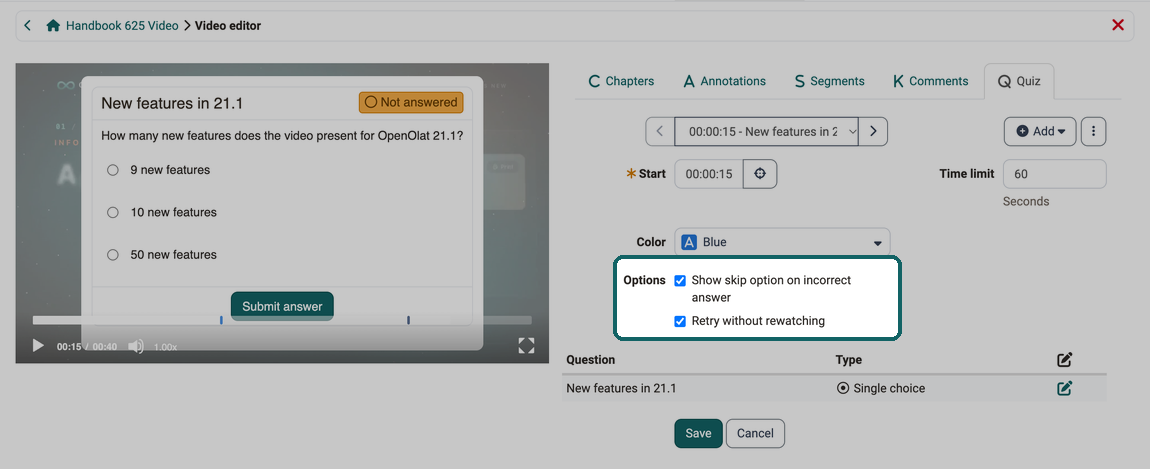1150x469 pixels.
Task: Click the Time limit input field
Action: click(1054, 174)
